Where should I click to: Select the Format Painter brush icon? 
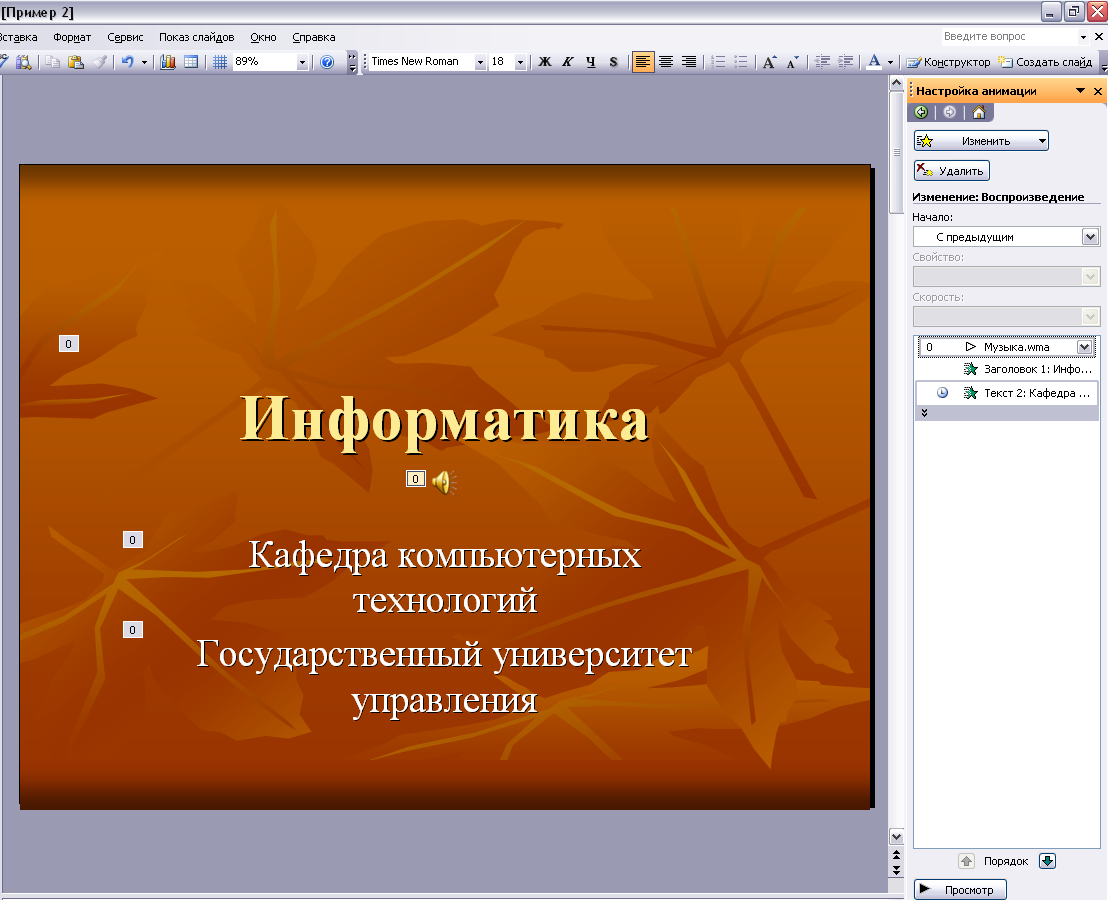coord(100,62)
